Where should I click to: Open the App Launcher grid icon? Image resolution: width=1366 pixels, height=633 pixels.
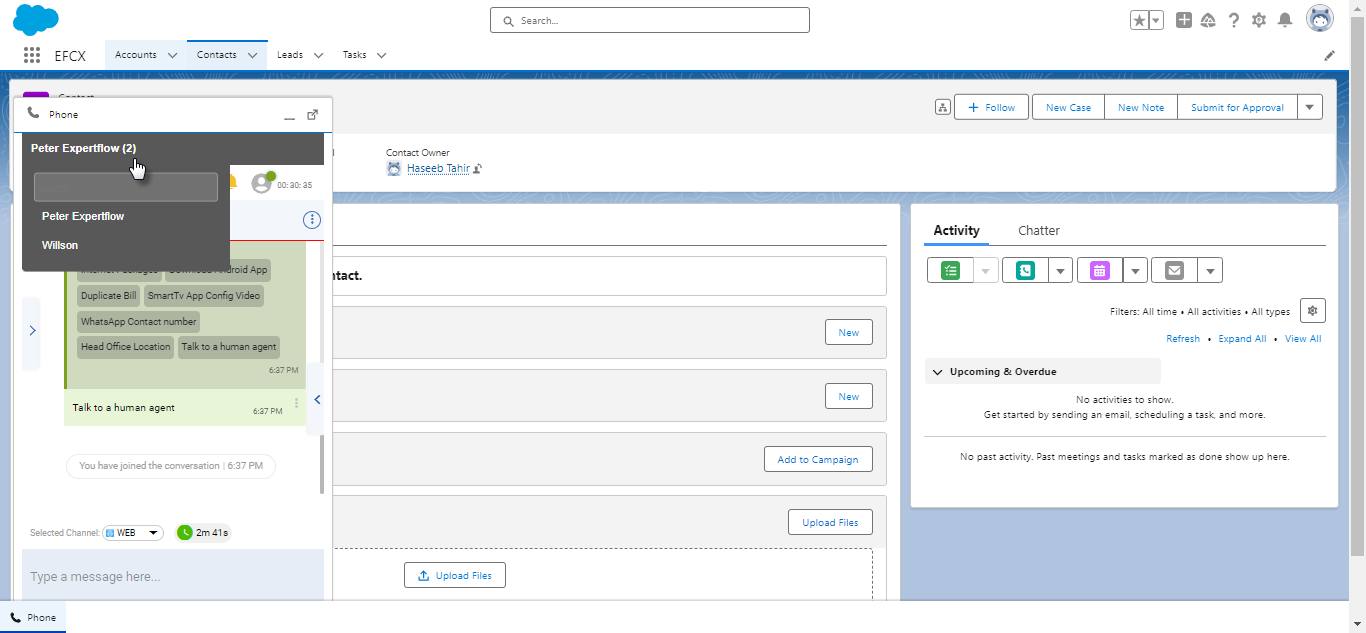click(x=32, y=55)
